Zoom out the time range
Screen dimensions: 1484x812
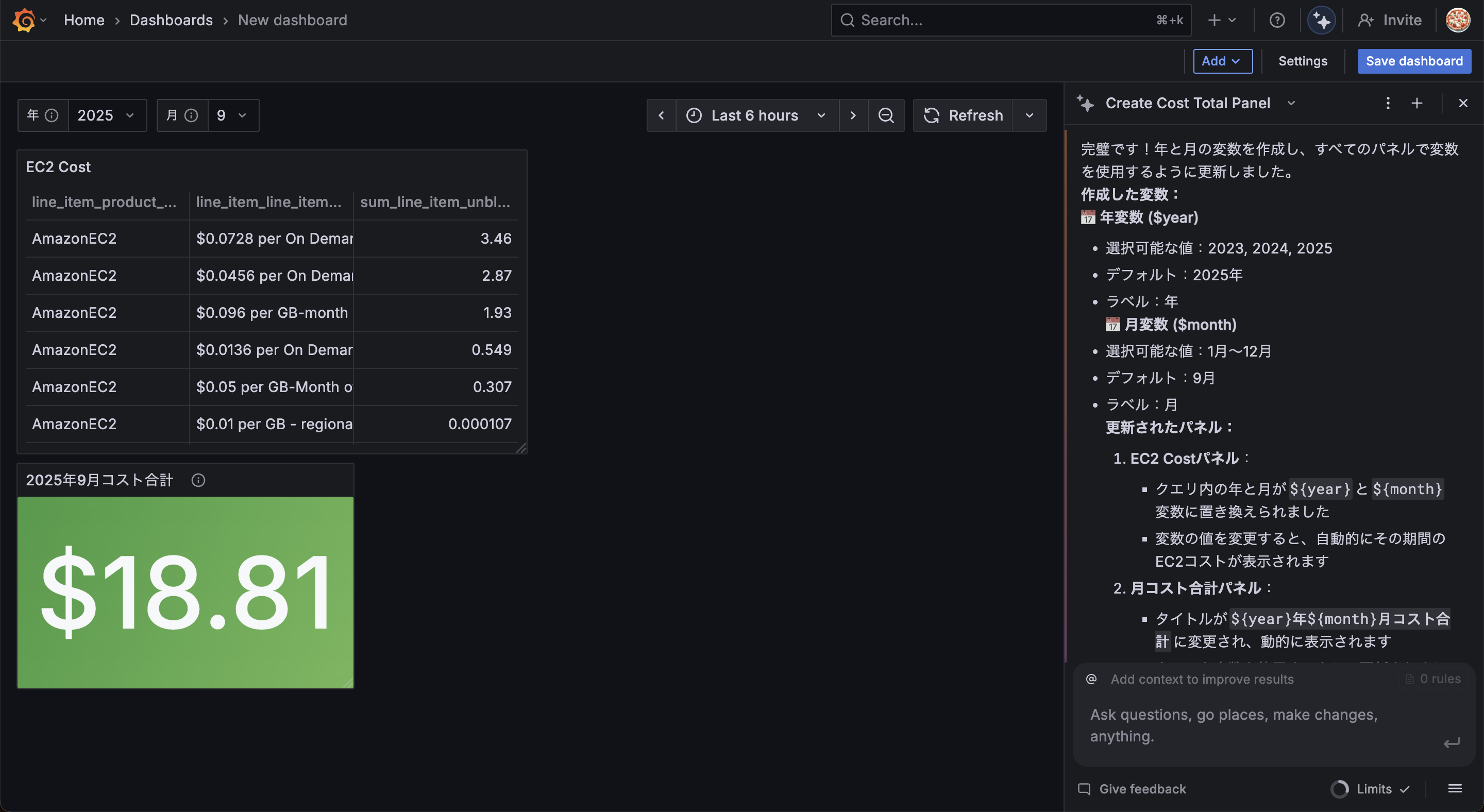click(885, 115)
